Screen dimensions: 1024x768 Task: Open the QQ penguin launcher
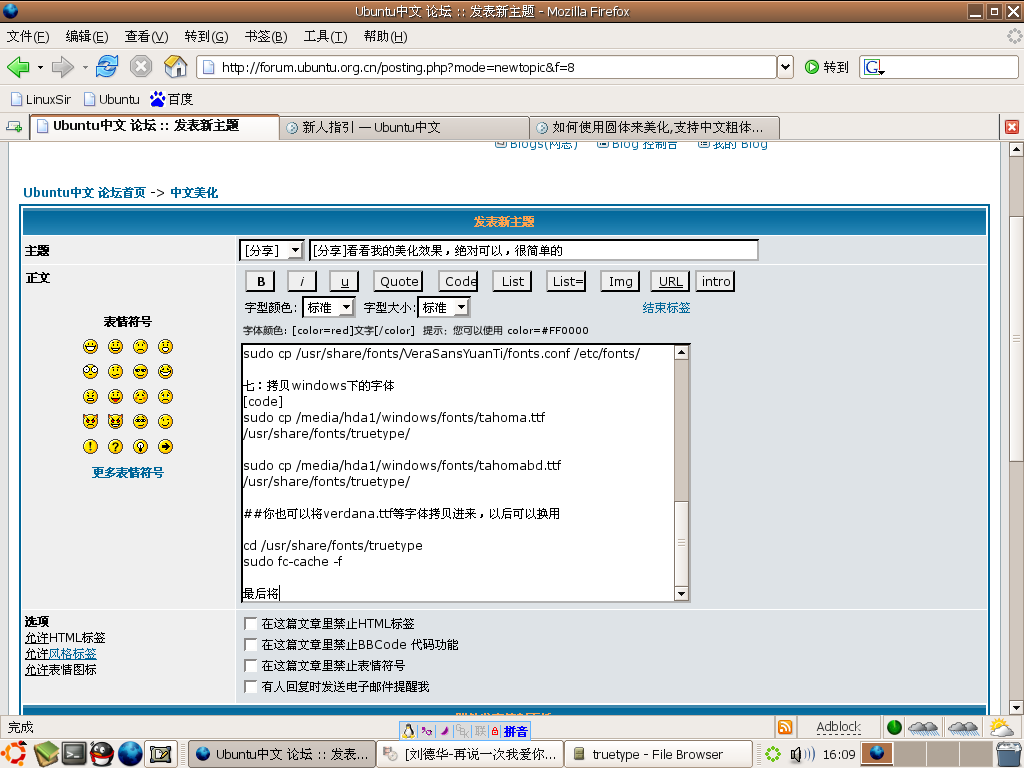pyautogui.click(x=101, y=754)
